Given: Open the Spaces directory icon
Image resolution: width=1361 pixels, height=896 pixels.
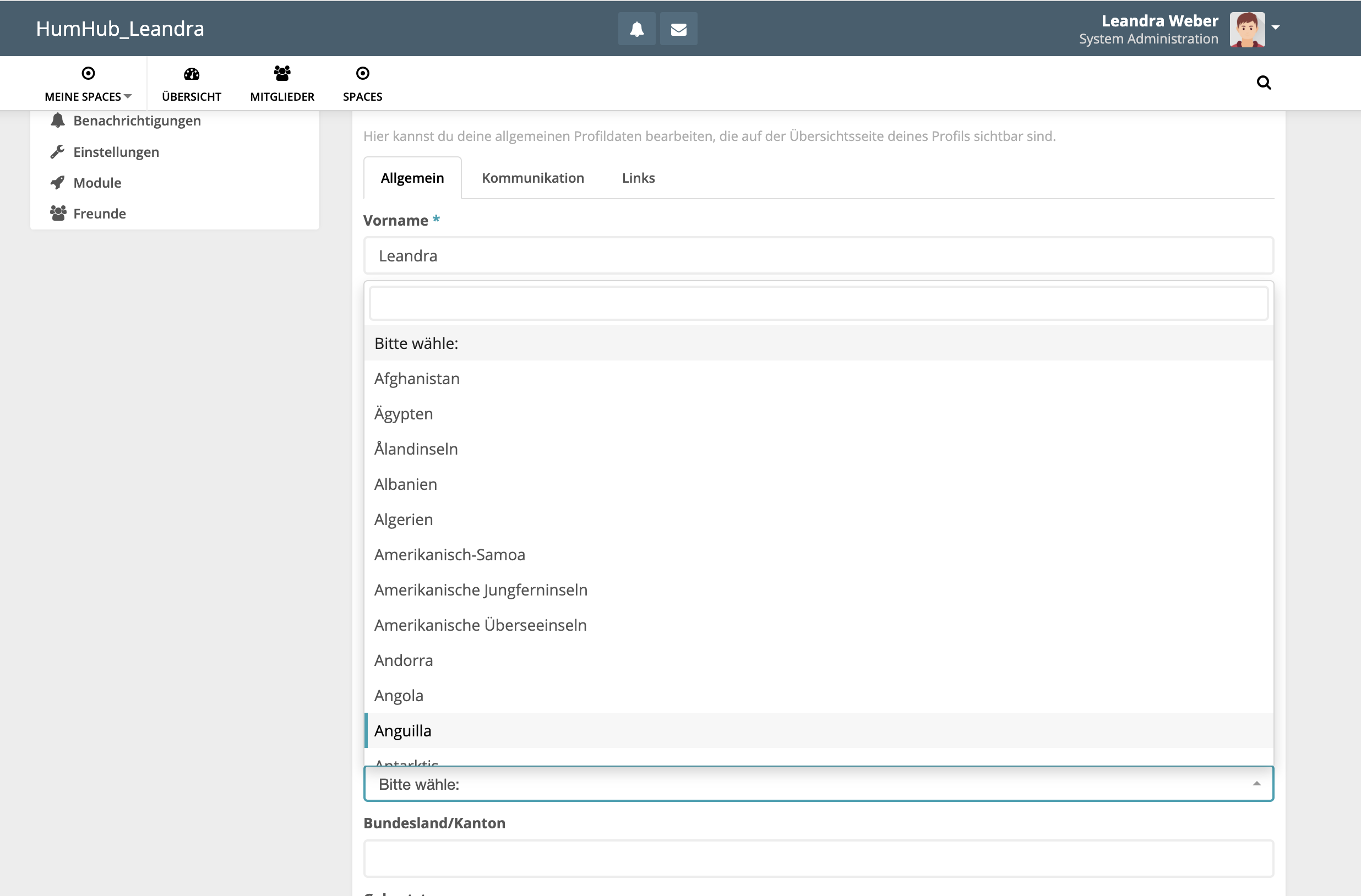Looking at the screenshot, I should tap(362, 74).
